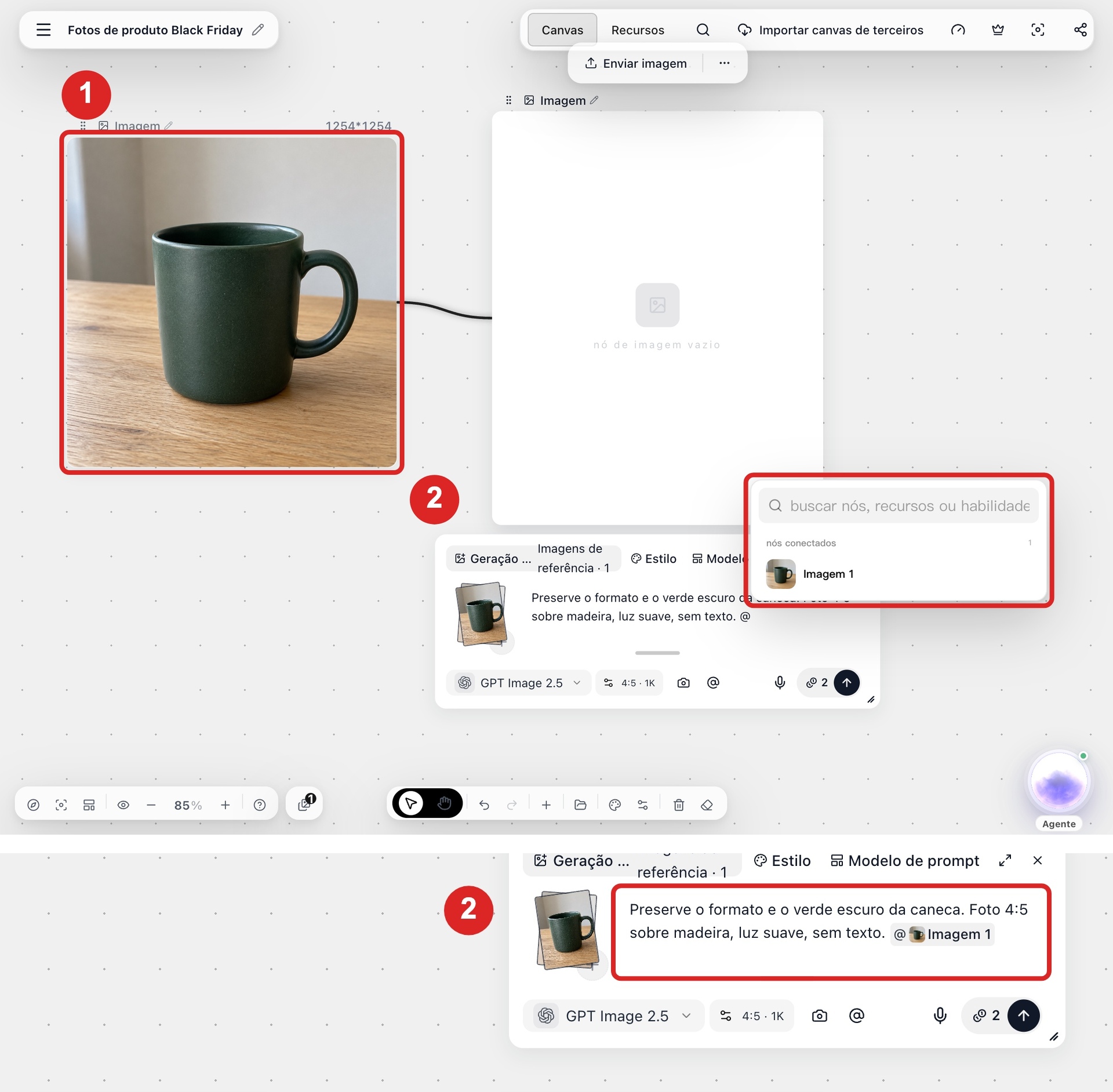Viewport: 1113px width, 1092px height.
Task: Open Estilo in the upper prompt panel
Action: (x=653, y=559)
